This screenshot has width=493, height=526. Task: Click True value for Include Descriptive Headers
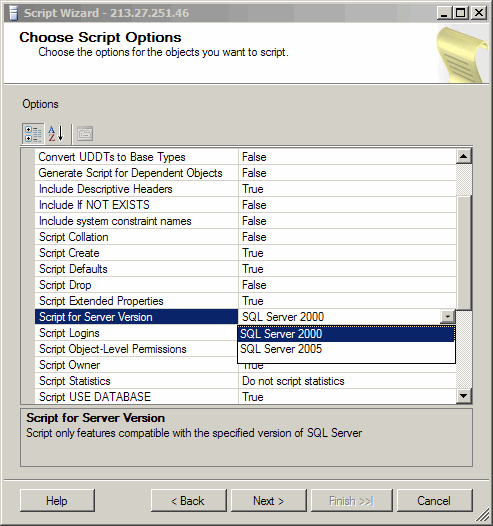click(347, 189)
